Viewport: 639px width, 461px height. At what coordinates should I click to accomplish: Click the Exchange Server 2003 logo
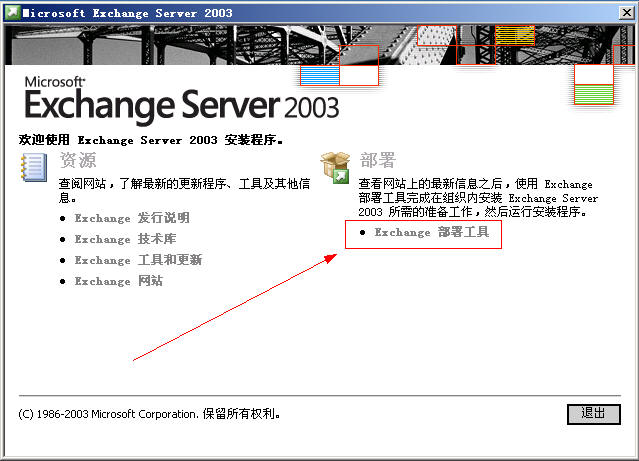(182, 100)
